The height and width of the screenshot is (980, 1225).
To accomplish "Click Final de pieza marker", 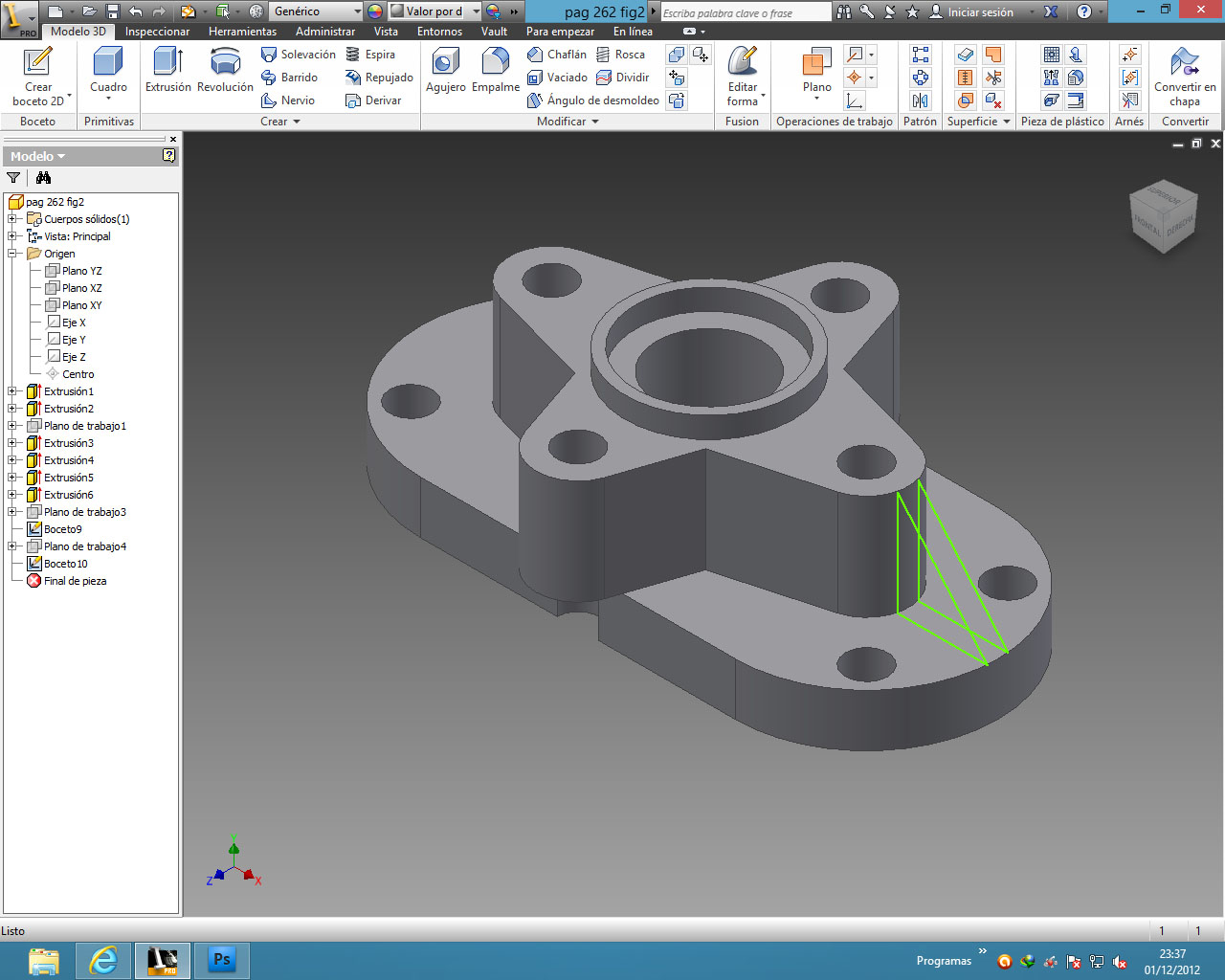I will click(x=67, y=581).
